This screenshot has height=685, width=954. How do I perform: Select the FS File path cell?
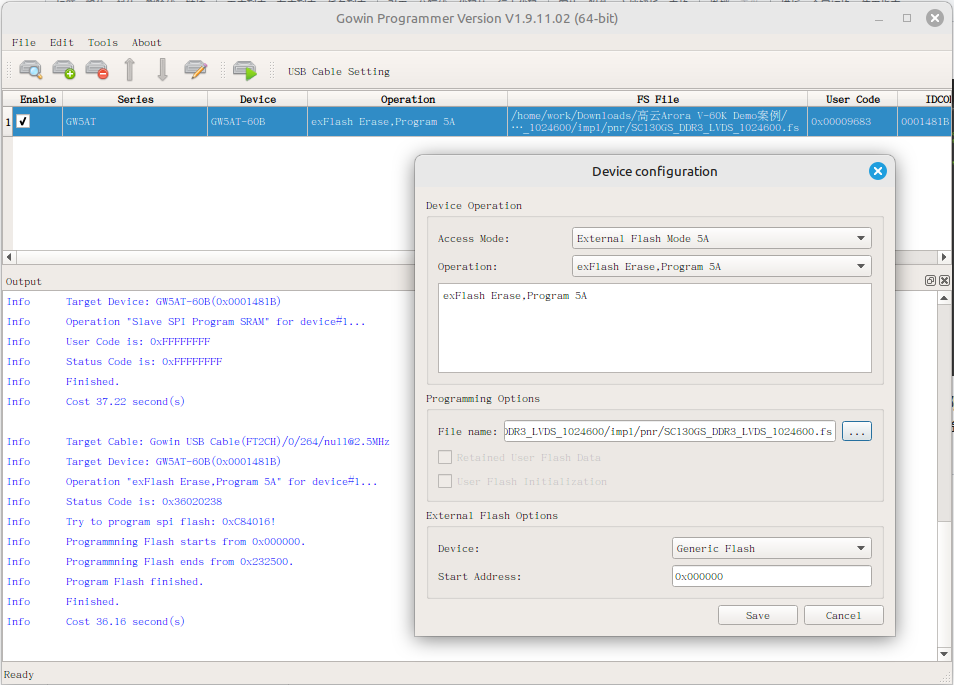click(x=658, y=121)
